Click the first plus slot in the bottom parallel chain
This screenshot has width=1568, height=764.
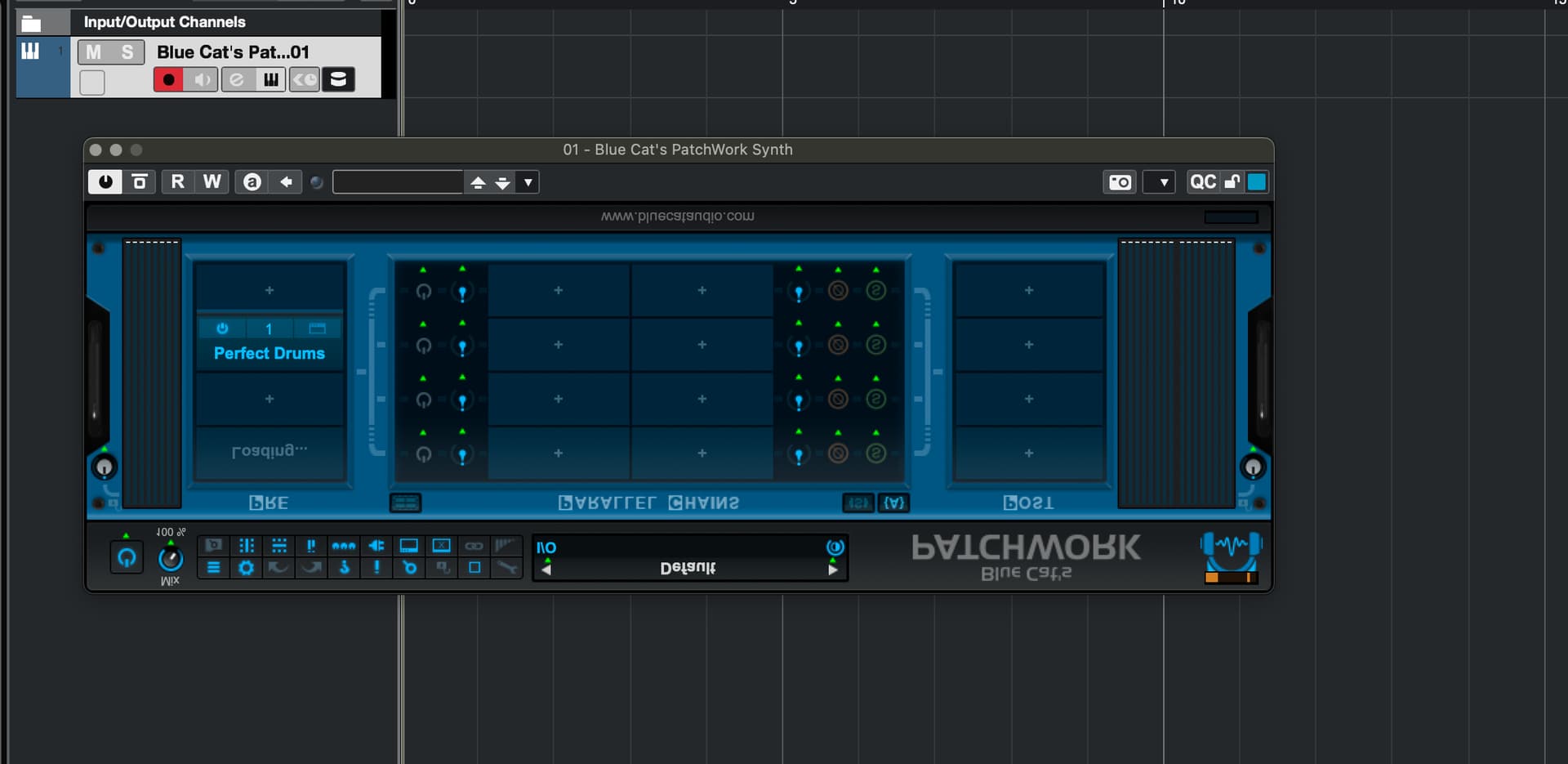(x=559, y=453)
